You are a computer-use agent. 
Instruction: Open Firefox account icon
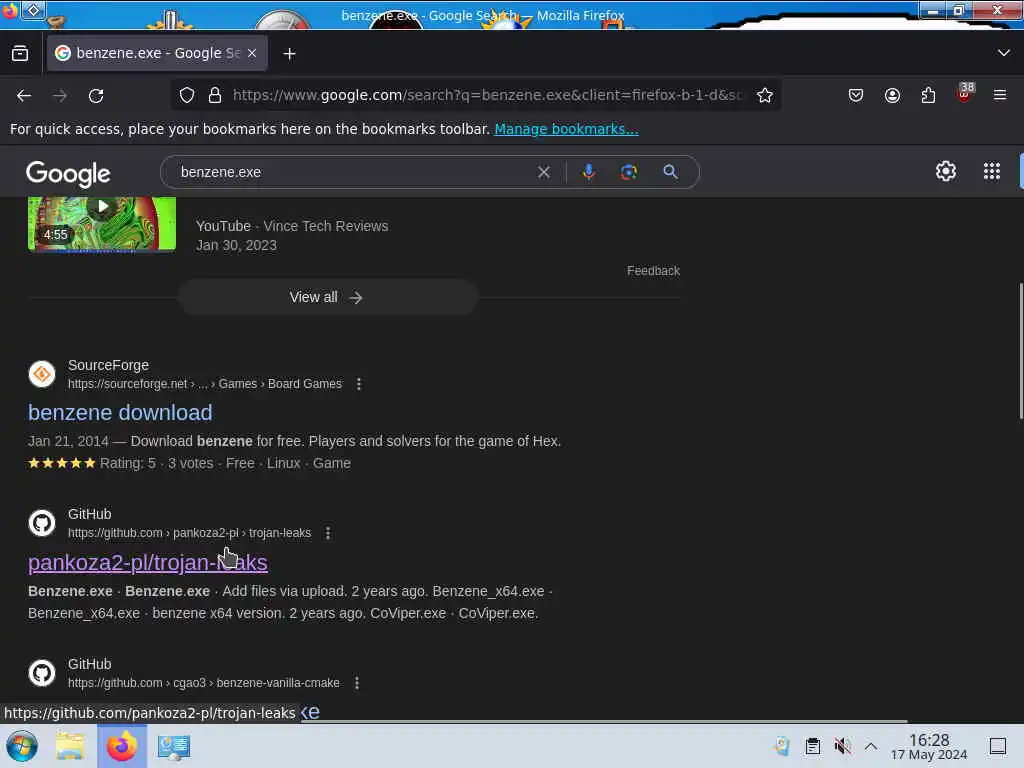[892, 95]
